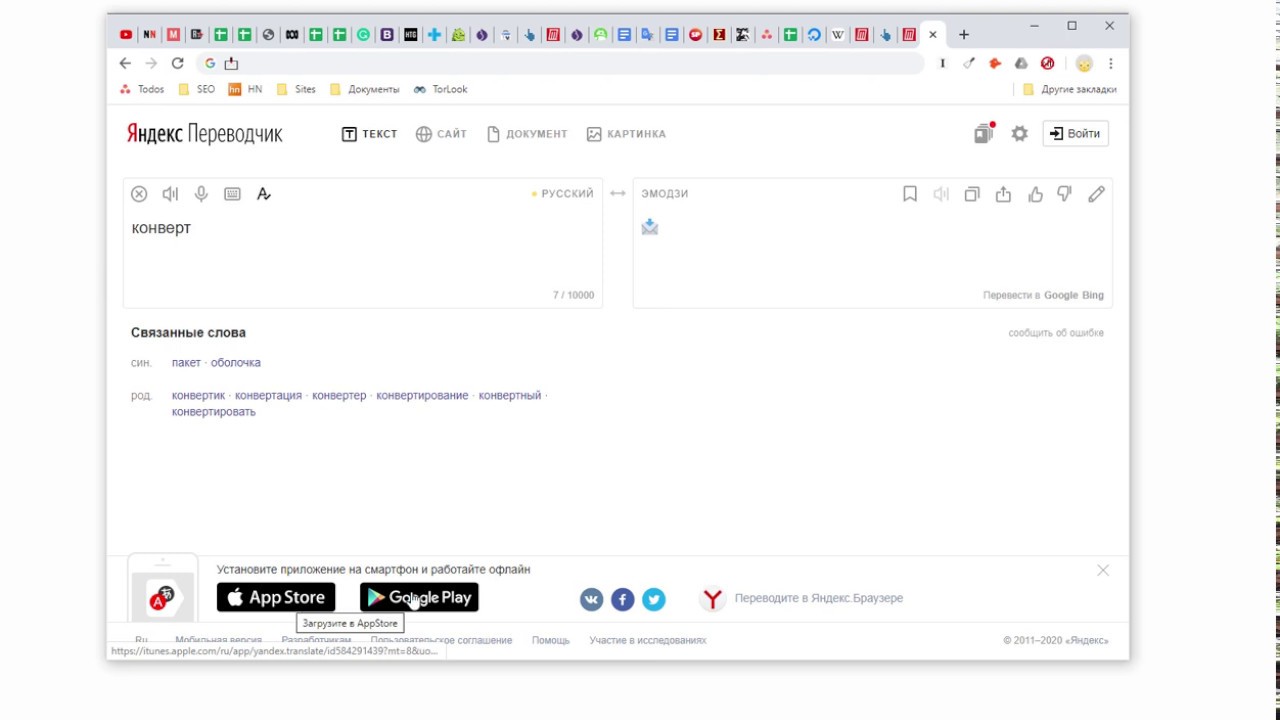Open the Помощь footer link

[x=550, y=640]
